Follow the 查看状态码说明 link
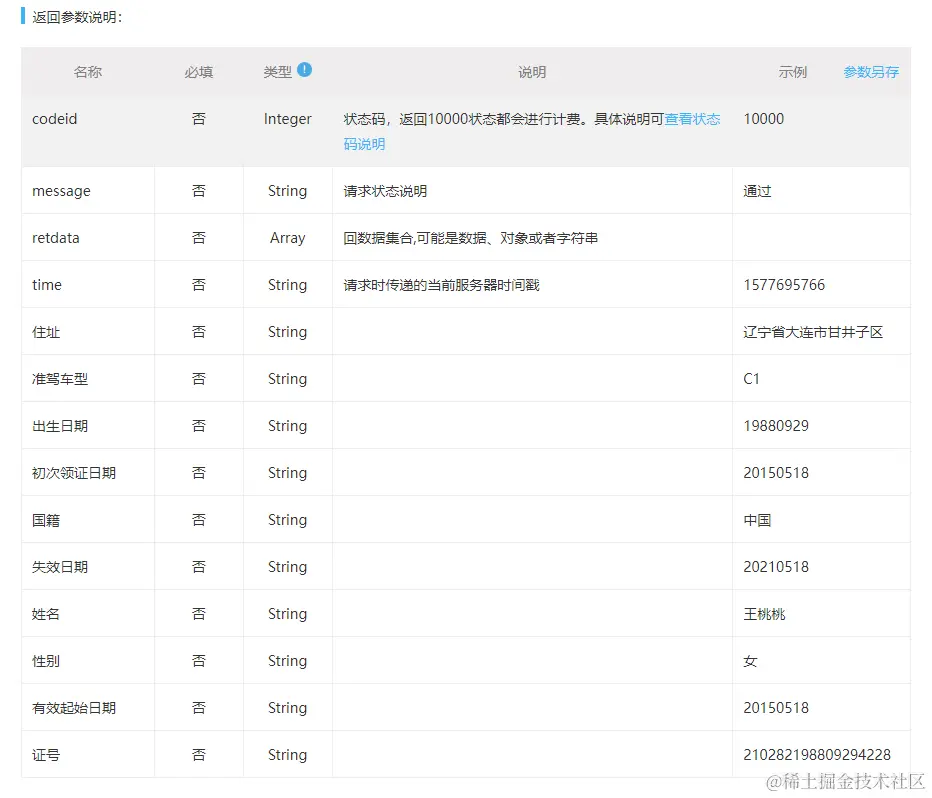Viewport: 932px width, 798px height. (692, 119)
